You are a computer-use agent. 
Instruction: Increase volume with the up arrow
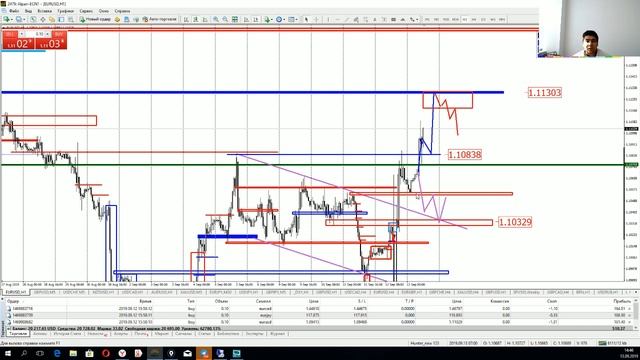(48, 34)
